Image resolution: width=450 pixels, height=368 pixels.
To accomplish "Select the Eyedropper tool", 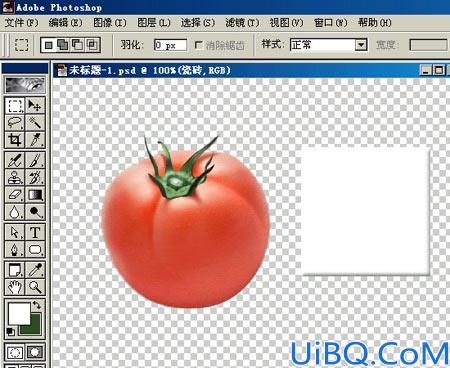I will tap(35, 270).
